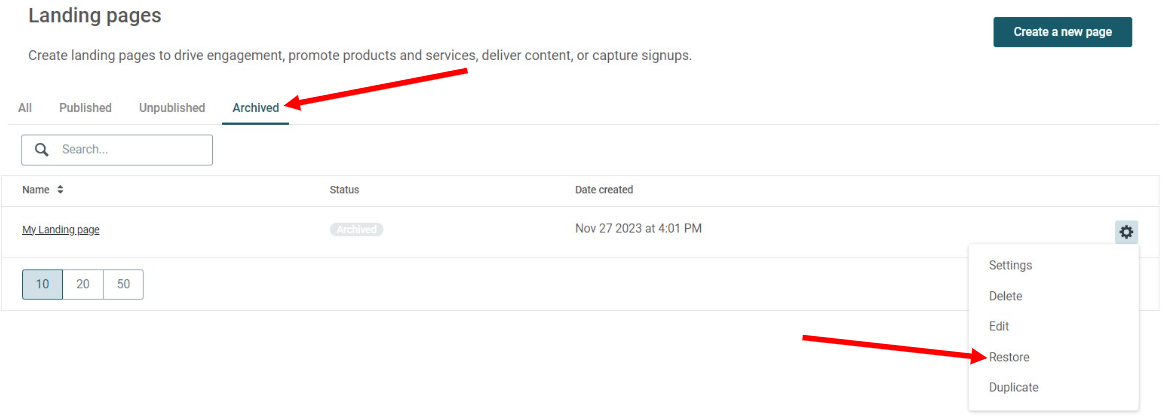Switch to the All tab
This screenshot has height=418, width=1166.
(25, 108)
